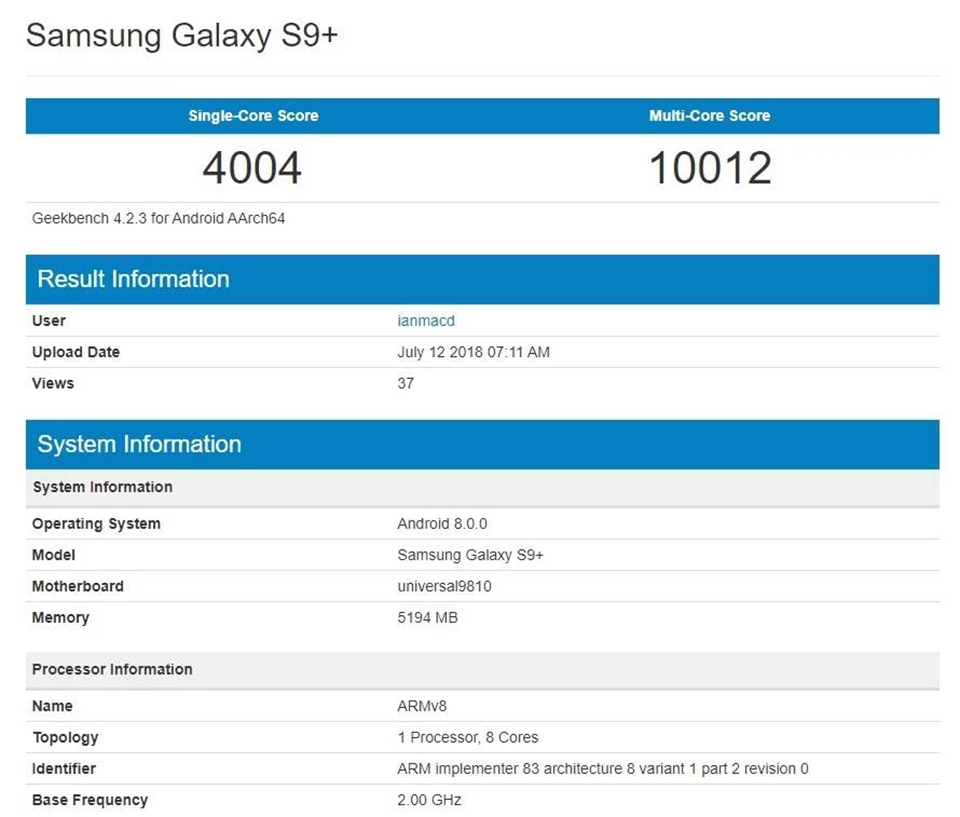Select the Android 8.0.0 operating system value
Screen dimensions: 960x817
(x=442, y=524)
